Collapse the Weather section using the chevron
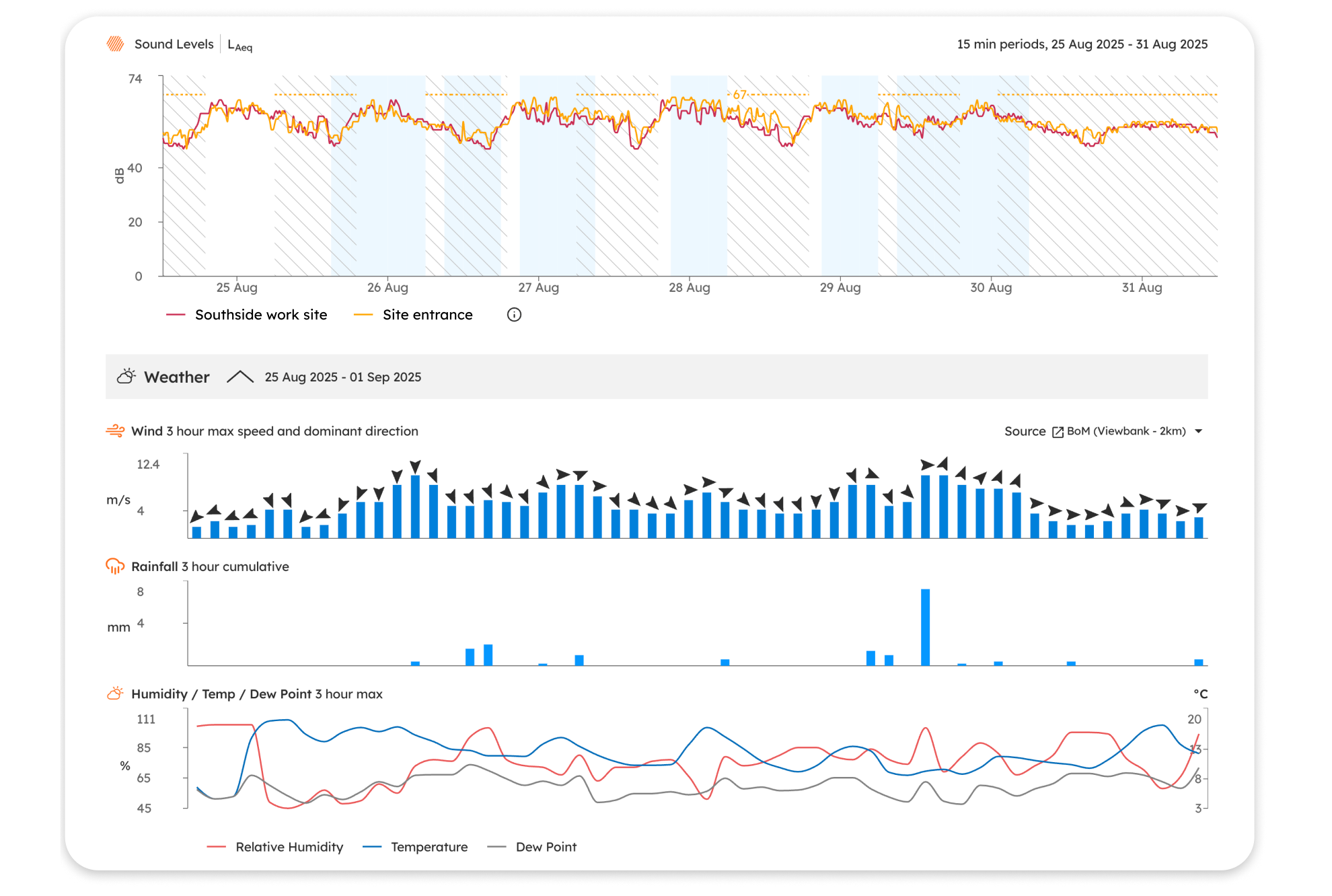1332x896 pixels. tap(240, 377)
